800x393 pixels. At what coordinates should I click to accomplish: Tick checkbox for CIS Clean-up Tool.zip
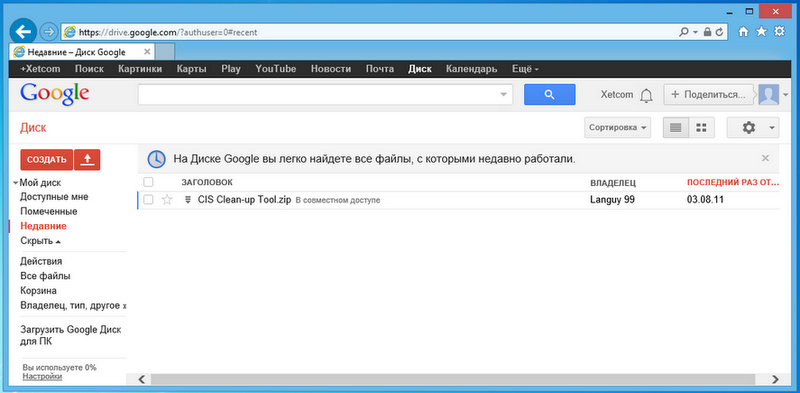coord(148,200)
